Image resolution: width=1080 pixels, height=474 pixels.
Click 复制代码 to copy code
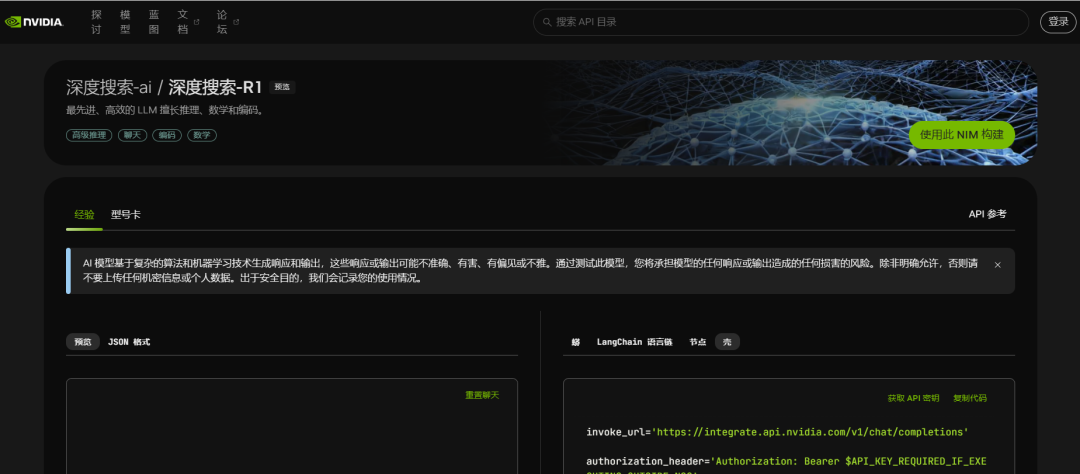[x=970, y=398]
